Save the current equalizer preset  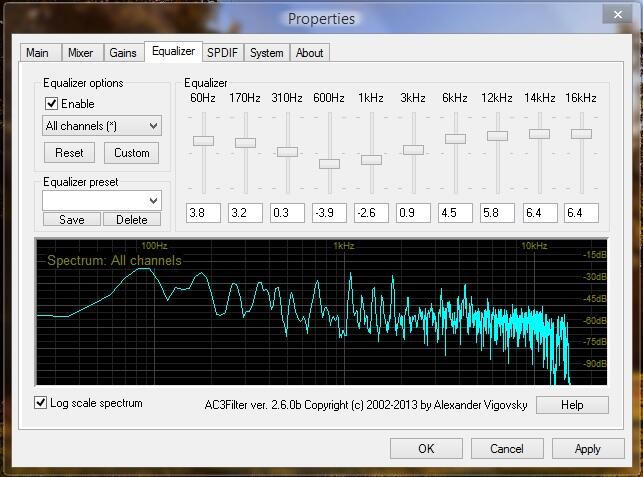pos(71,220)
